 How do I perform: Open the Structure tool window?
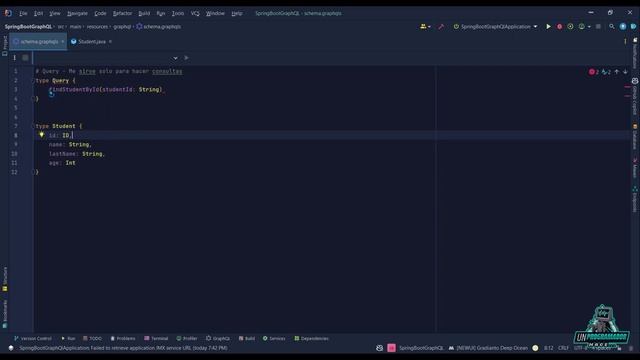5,279
